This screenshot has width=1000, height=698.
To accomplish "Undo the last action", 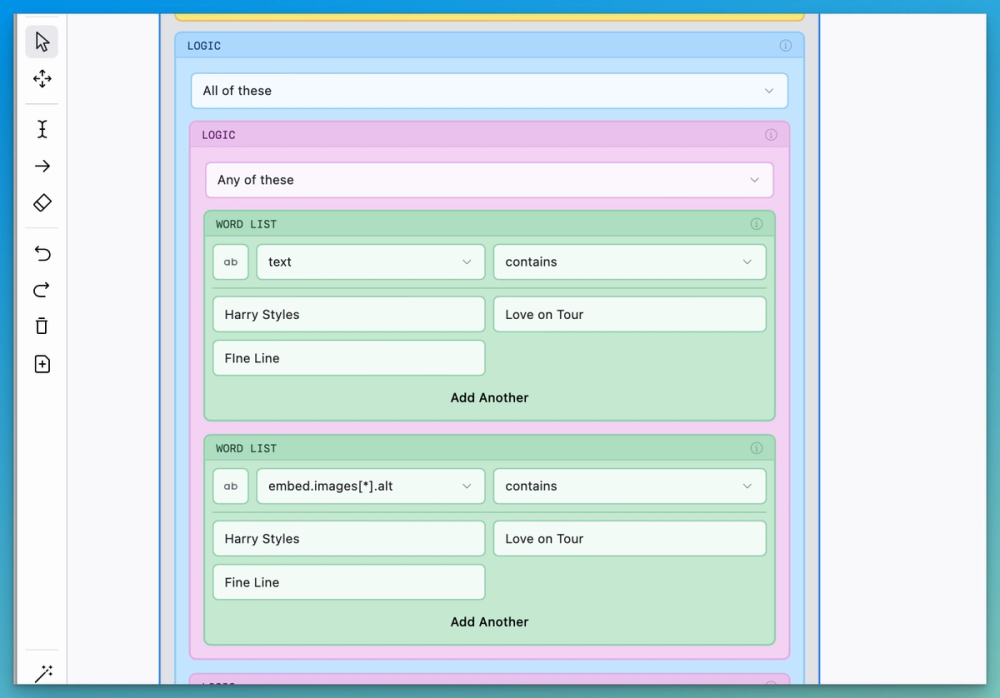I will click(42, 253).
